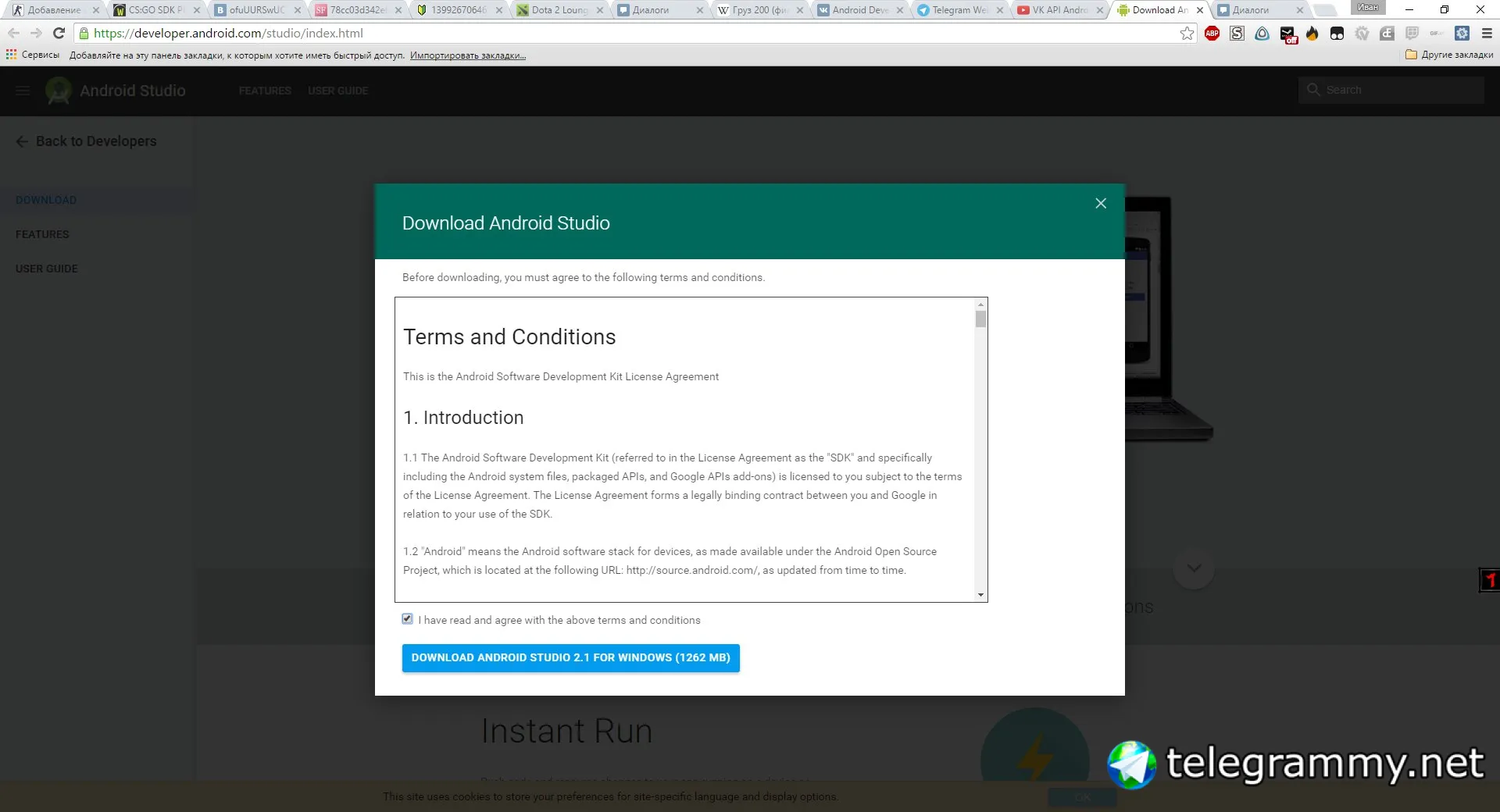Open the new tab button
Screen dimensions: 1500x812
pos(1325,10)
